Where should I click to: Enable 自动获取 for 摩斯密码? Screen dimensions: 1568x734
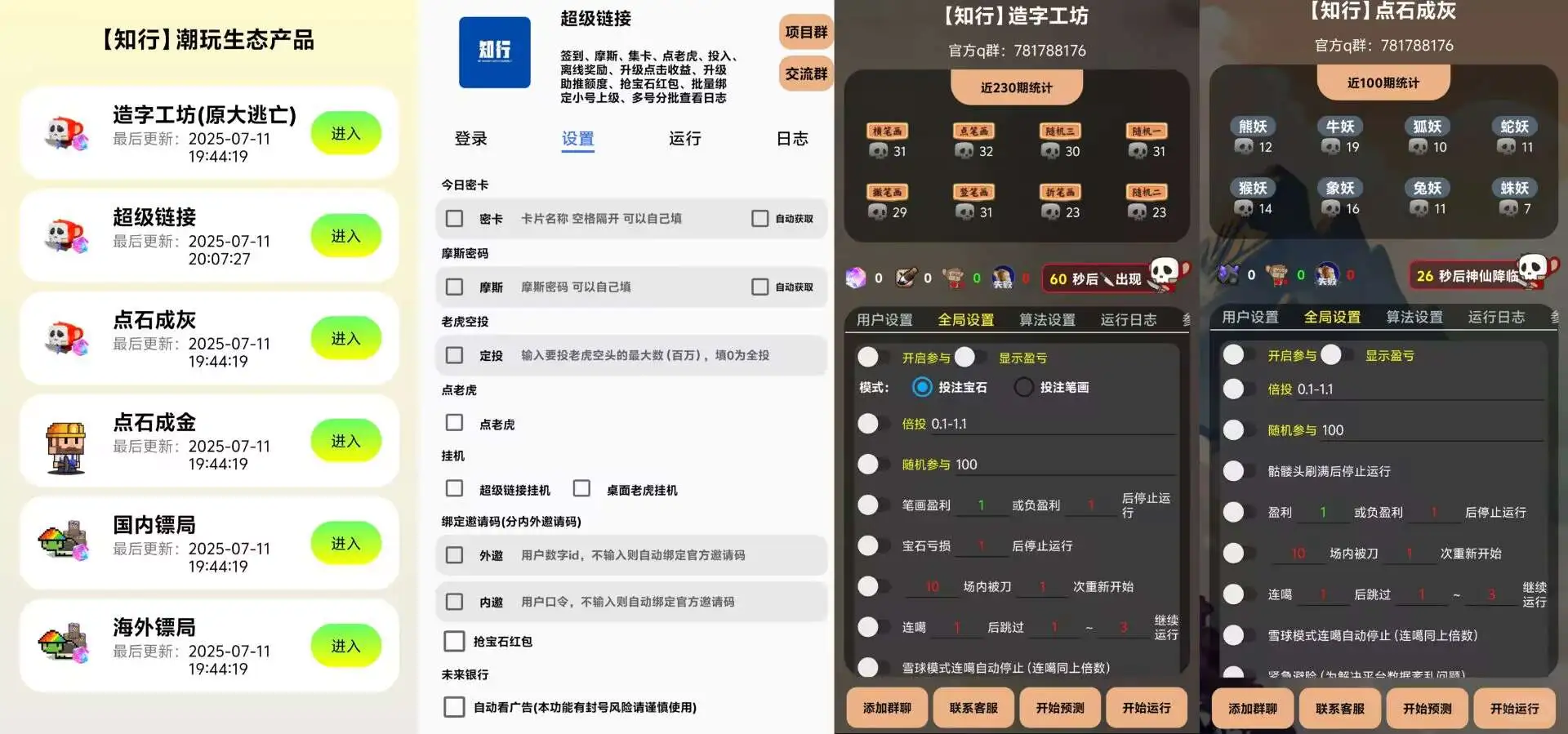click(760, 287)
